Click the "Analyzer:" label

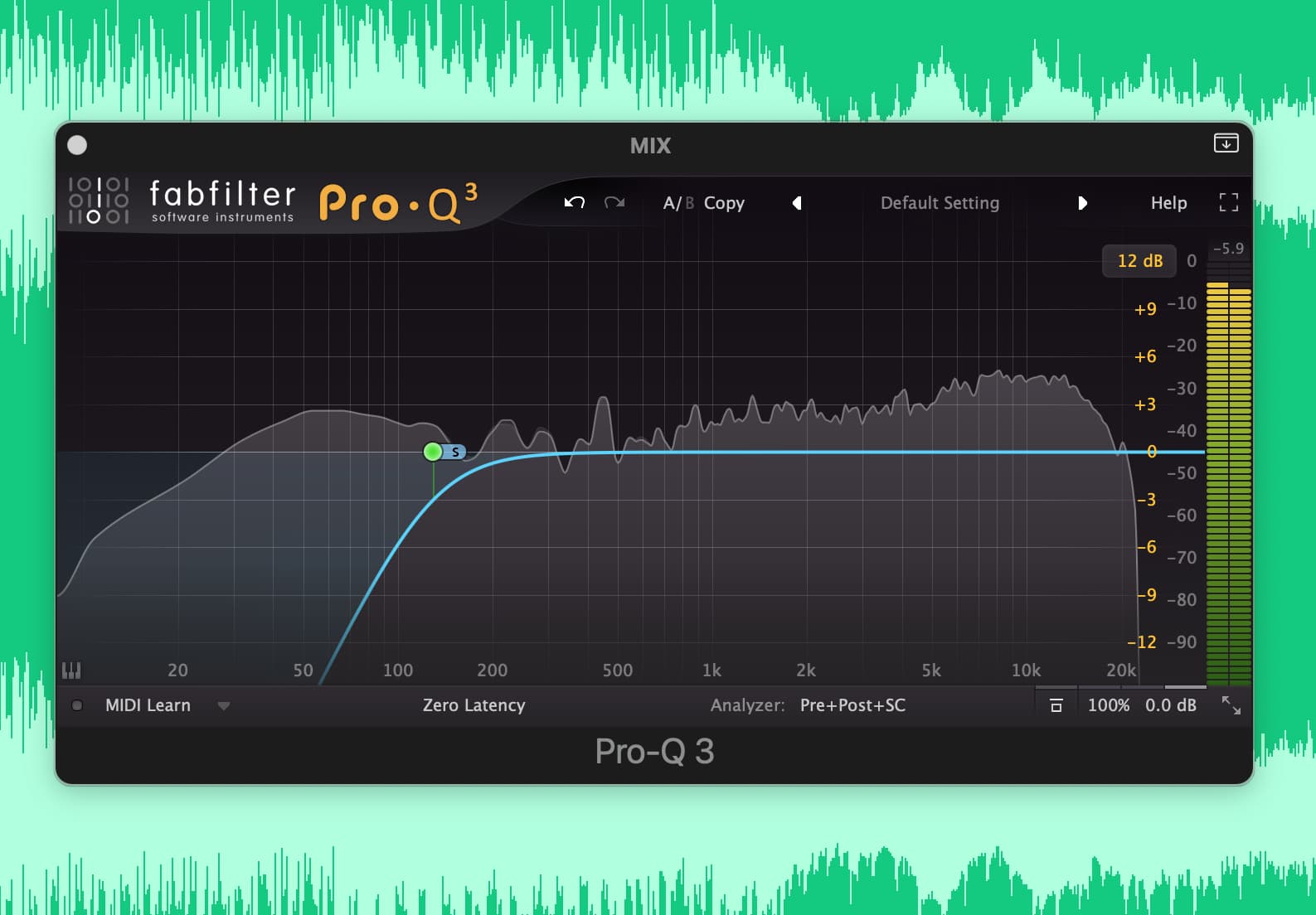[747, 705]
